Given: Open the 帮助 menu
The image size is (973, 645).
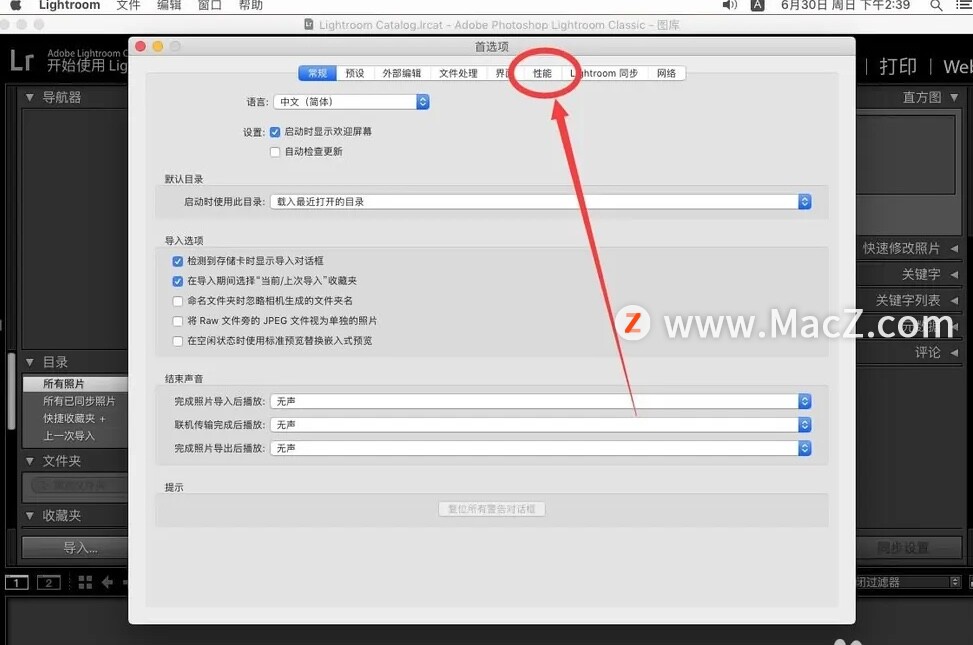Looking at the screenshot, I should point(251,5).
